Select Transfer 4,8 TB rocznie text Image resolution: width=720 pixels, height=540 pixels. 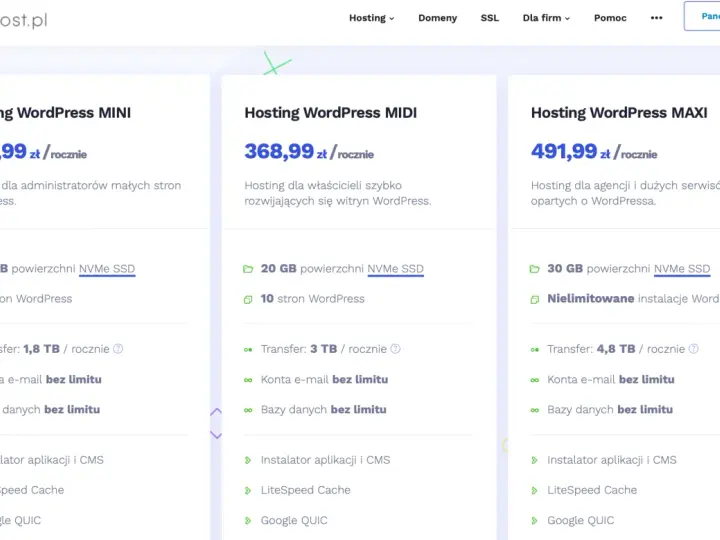[616, 349]
